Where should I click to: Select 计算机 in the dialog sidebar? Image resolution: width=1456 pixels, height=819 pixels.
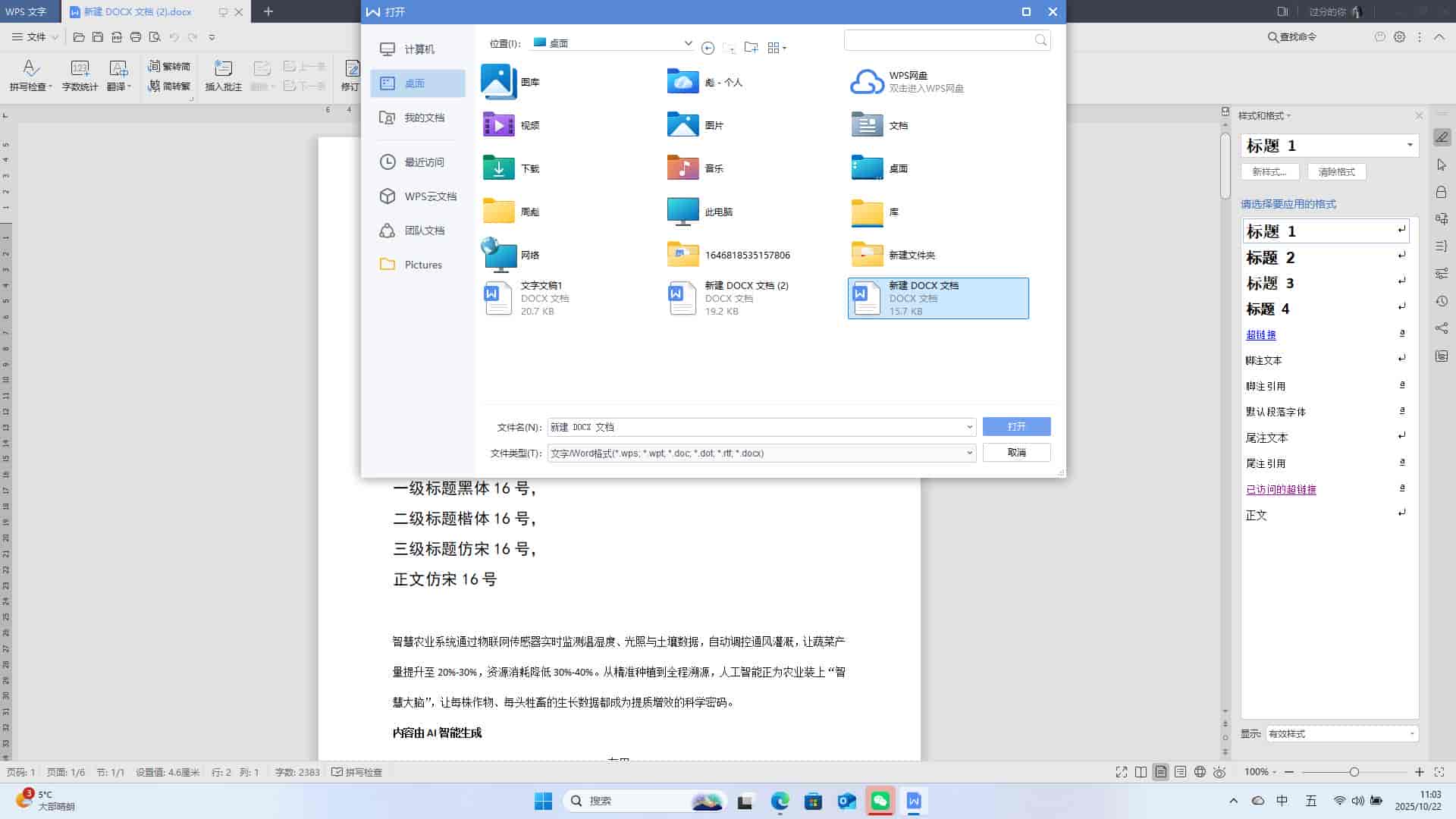point(418,49)
